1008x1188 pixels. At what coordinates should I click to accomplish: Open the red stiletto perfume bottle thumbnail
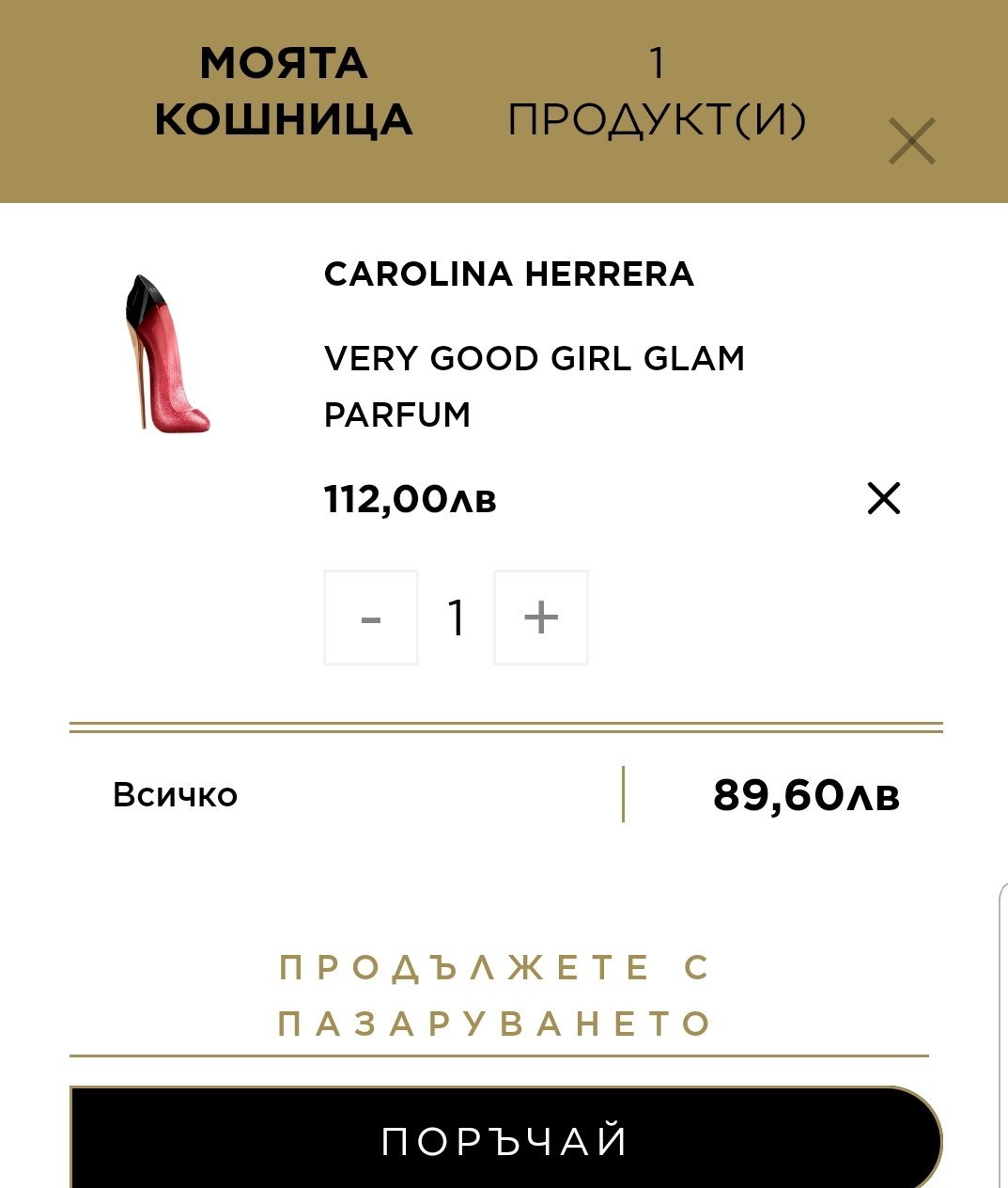(165, 353)
